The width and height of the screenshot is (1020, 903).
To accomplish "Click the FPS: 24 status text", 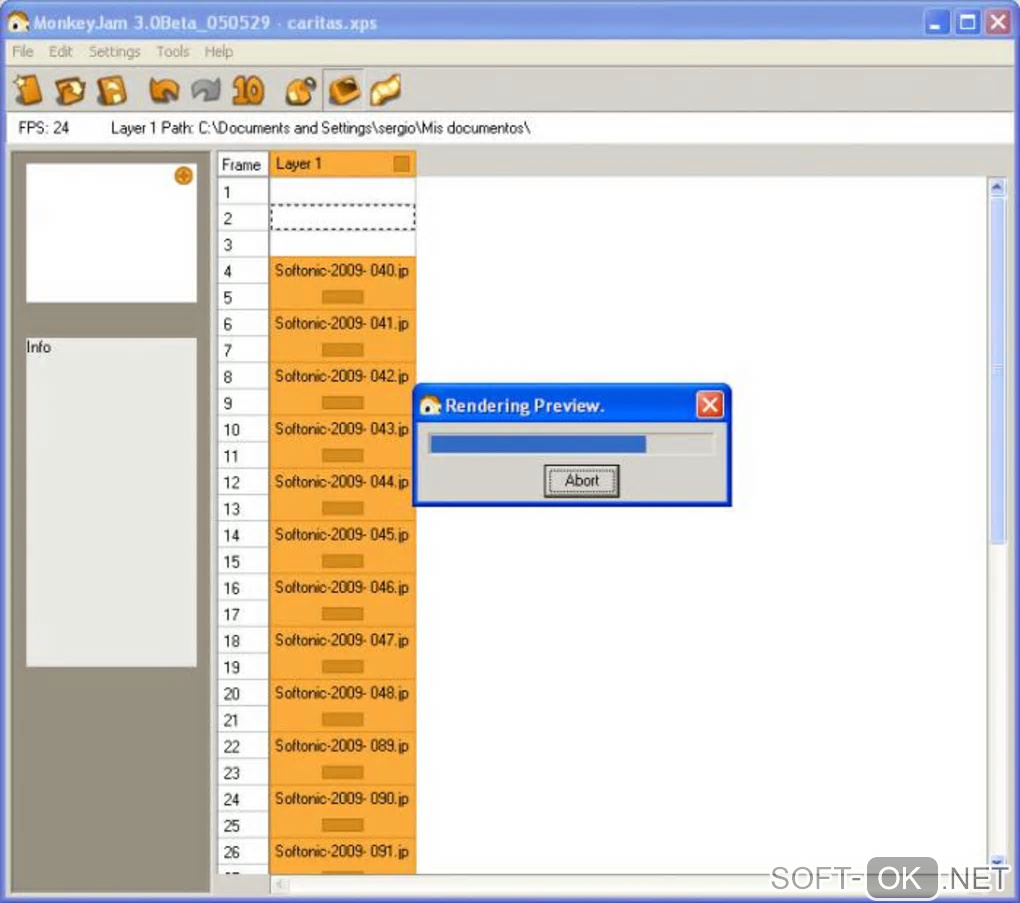I will pos(44,128).
